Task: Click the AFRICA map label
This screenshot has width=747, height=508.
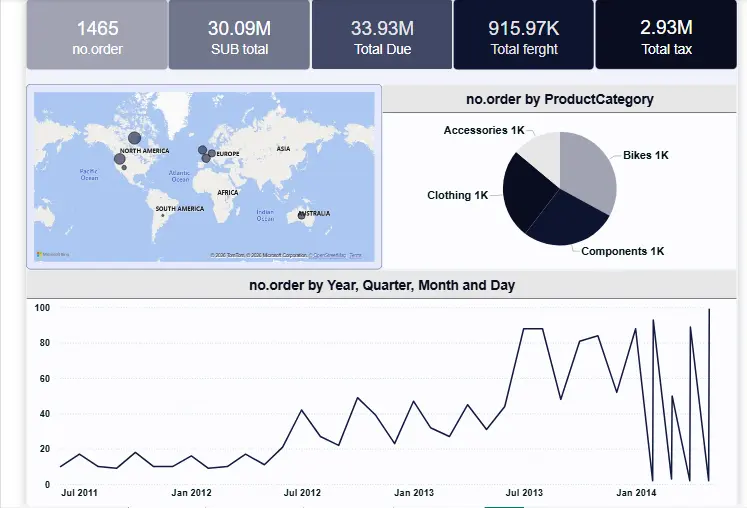Action: pyautogui.click(x=228, y=193)
